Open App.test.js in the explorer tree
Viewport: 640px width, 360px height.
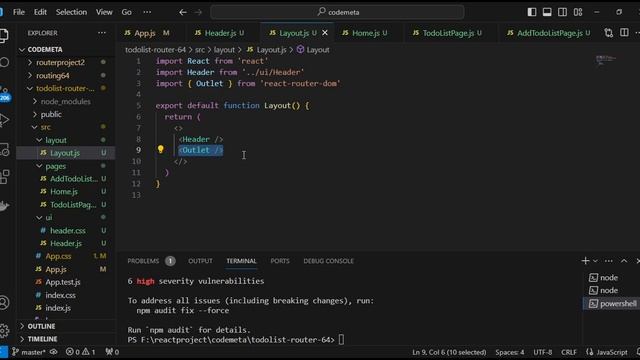point(65,282)
